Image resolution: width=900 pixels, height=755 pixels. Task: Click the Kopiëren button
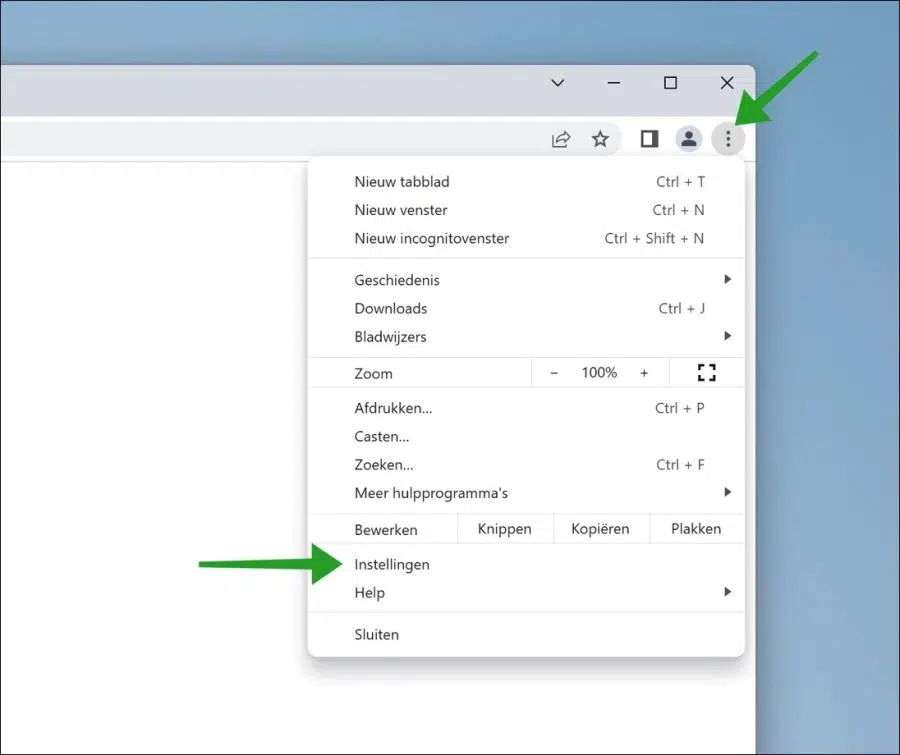pos(601,529)
